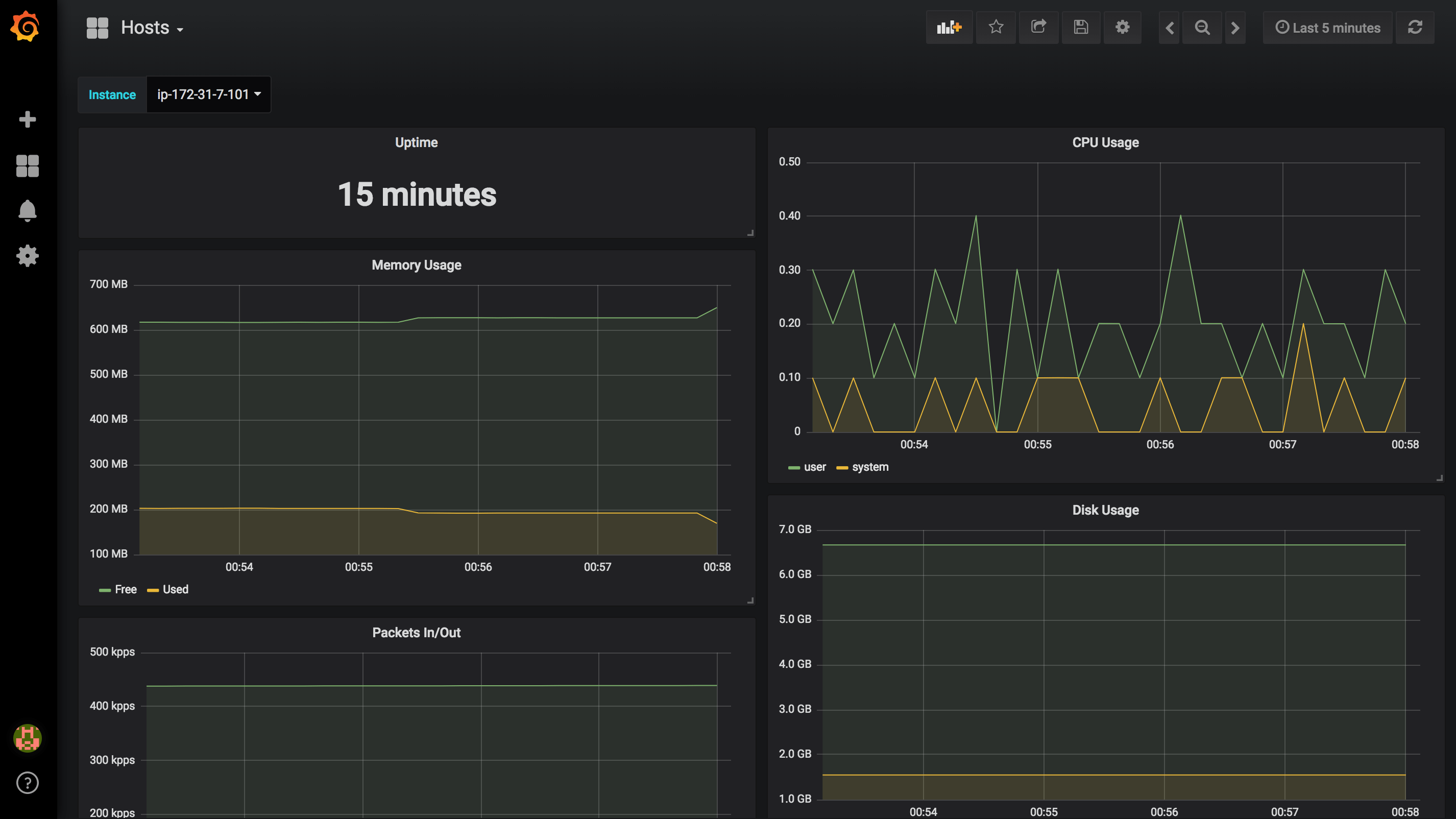1456x819 pixels.
Task: Star this dashboard as favorite
Action: point(996,27)
